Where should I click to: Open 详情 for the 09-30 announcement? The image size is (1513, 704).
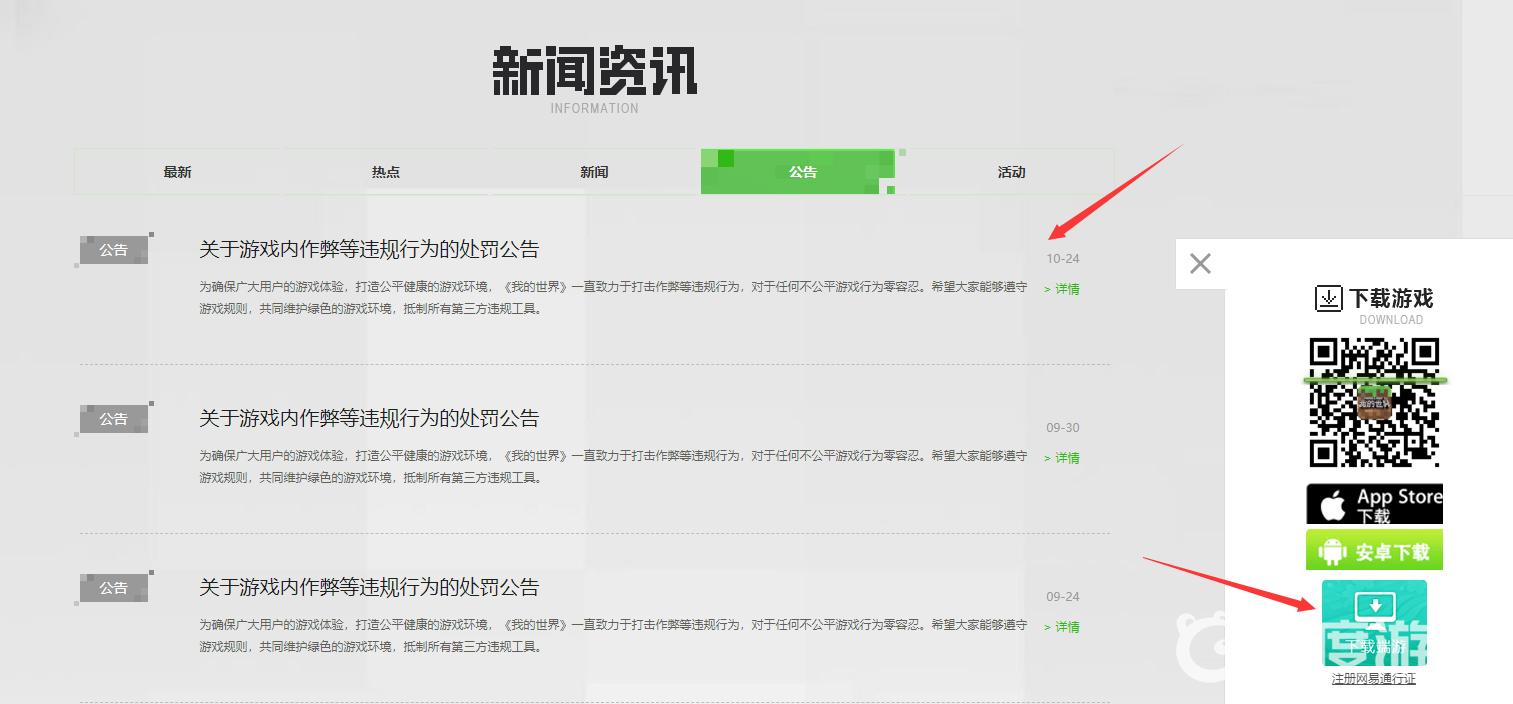point(1062,458)
